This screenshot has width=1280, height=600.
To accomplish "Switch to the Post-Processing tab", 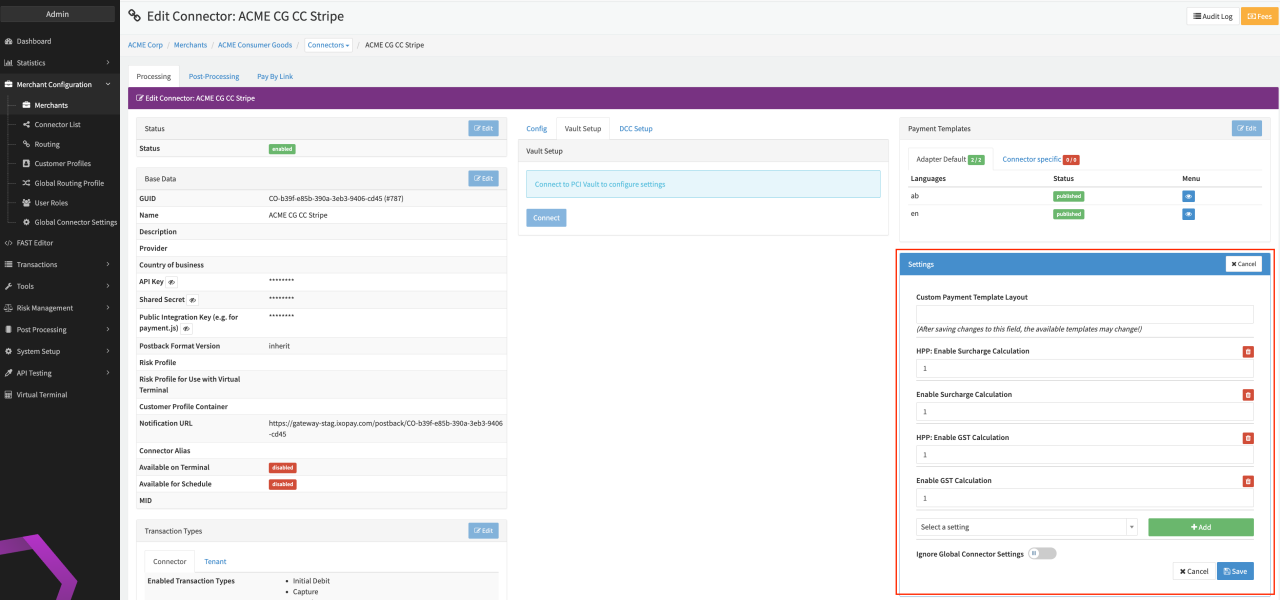I will pos(213,76).
